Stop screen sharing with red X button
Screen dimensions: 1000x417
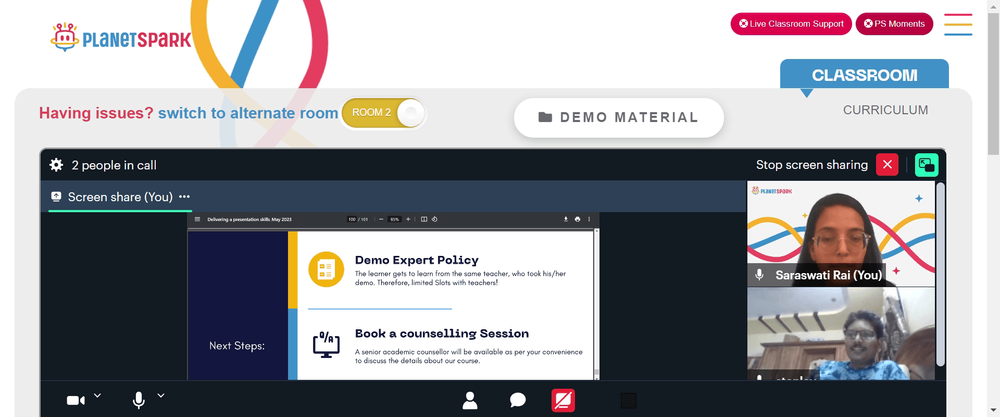[886, 165]
